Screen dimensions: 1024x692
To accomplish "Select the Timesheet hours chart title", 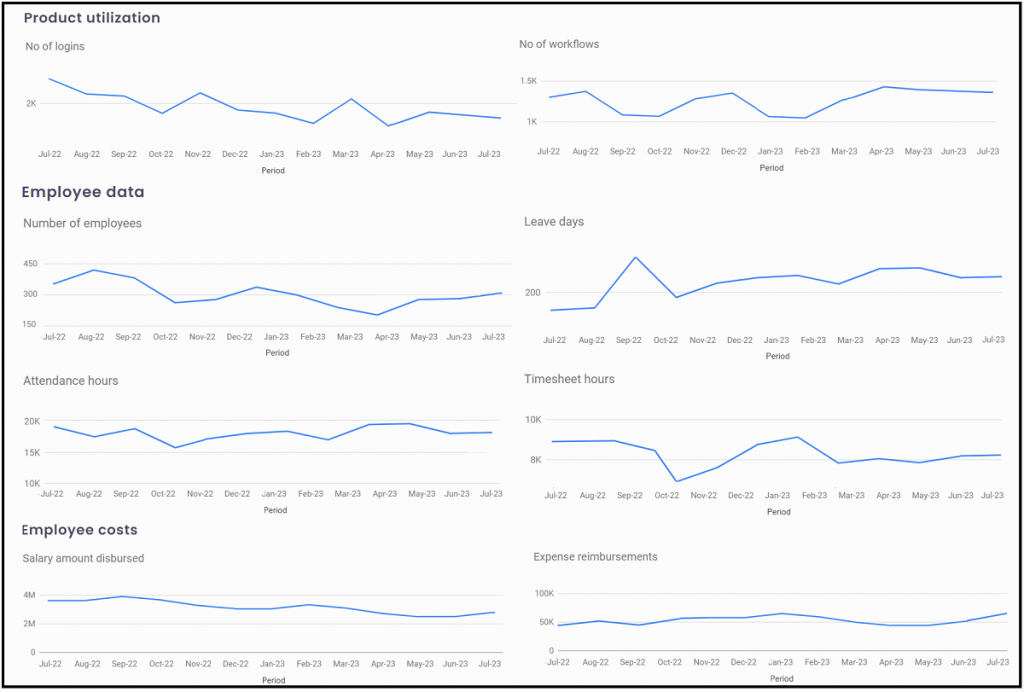I will [x=569, y=379].
